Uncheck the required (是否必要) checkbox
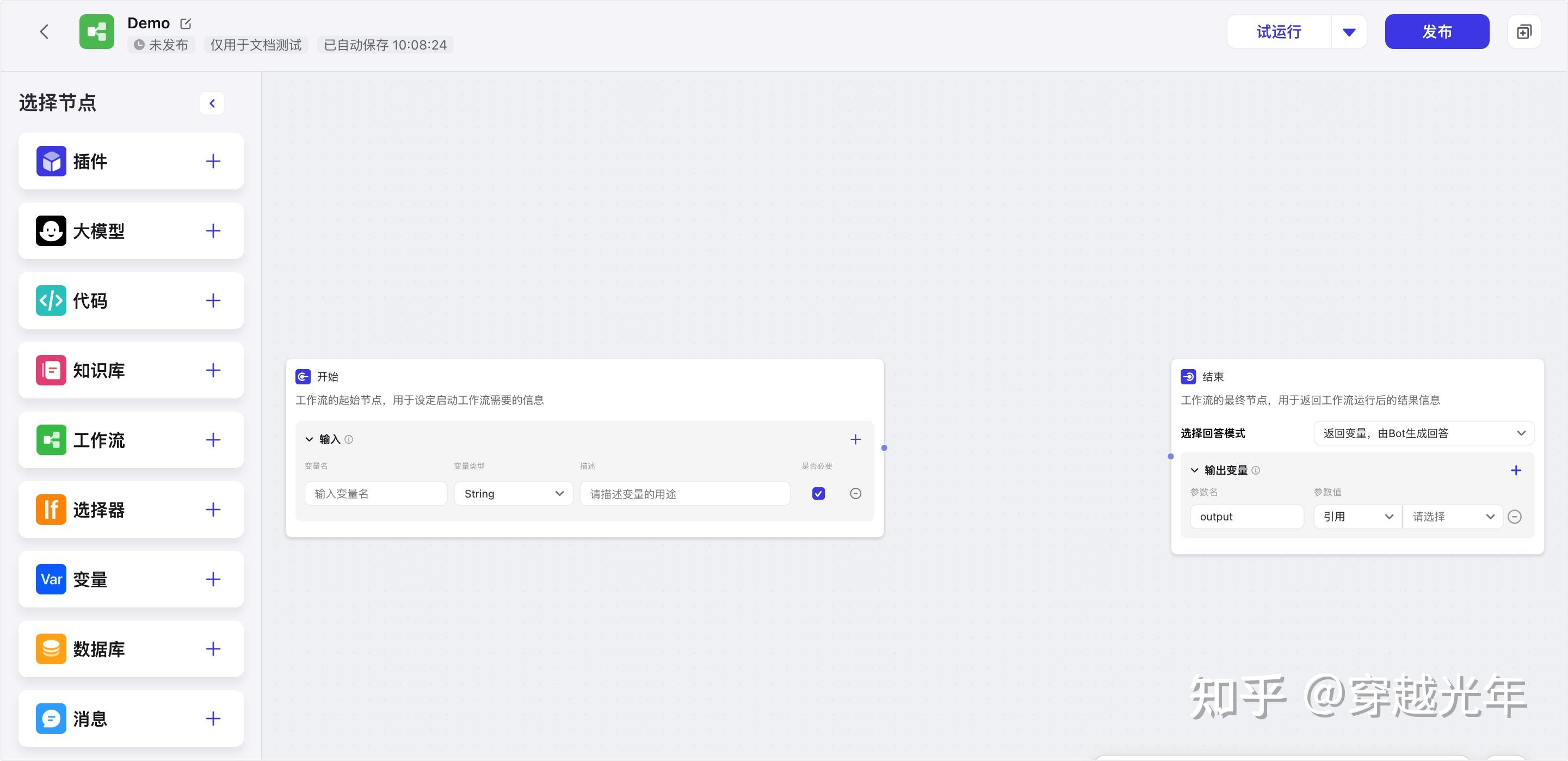The width and height of the screenshot is (1568, 761). [x=818, y=494]
